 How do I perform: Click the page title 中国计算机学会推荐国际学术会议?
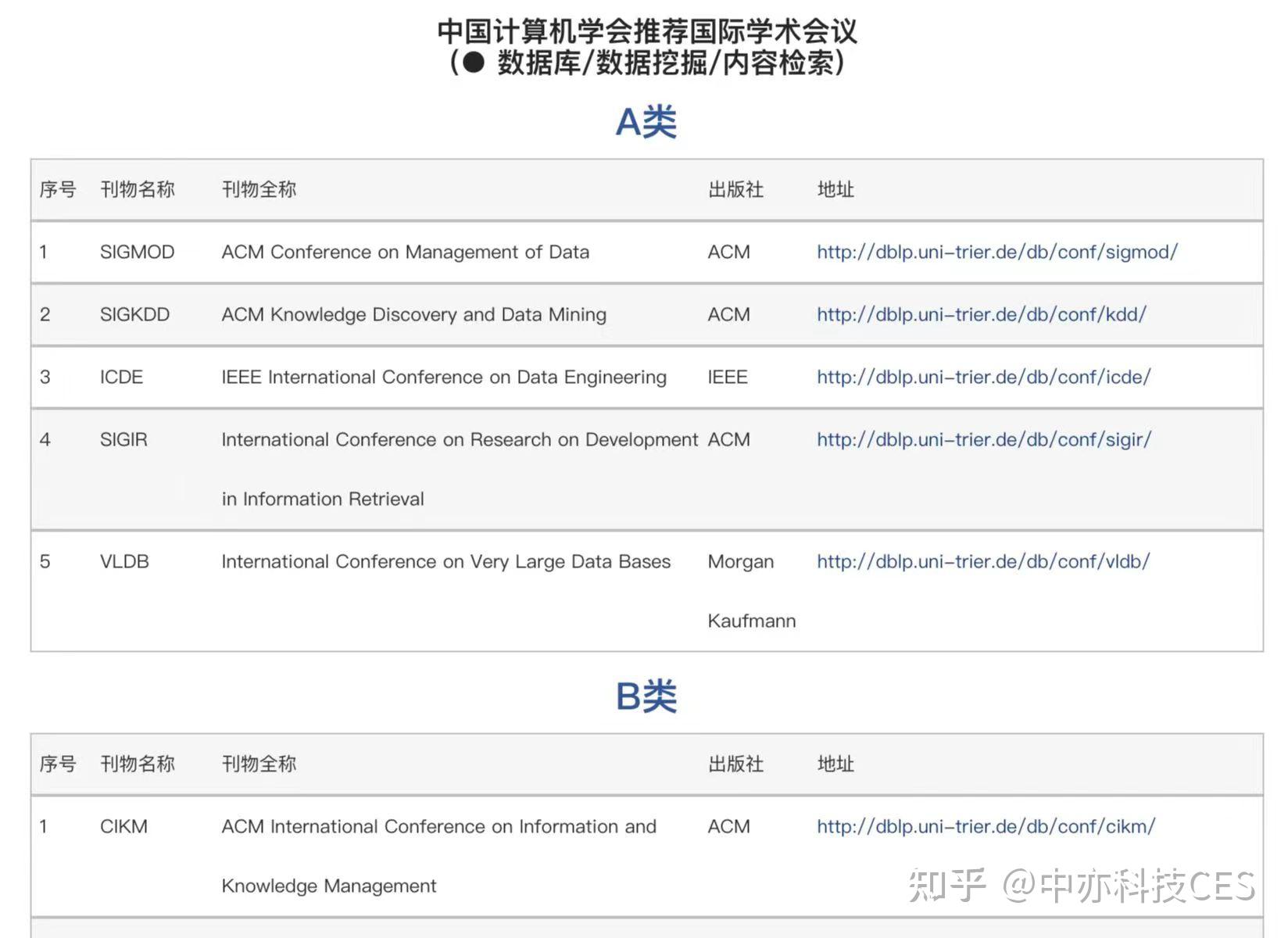[x=647, y=33]
